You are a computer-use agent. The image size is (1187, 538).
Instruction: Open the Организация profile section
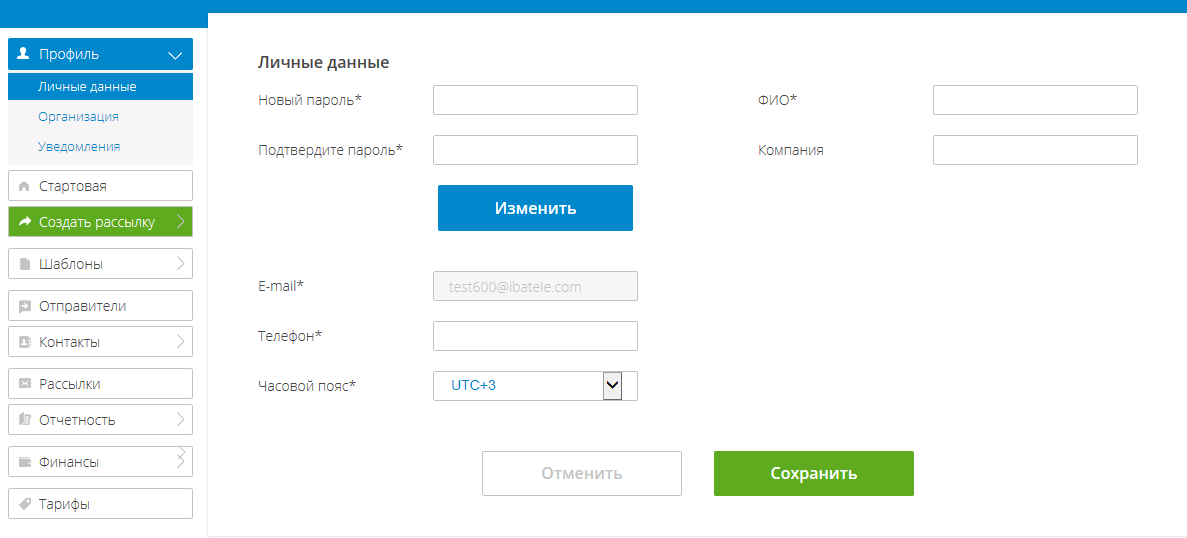(78, 117)
